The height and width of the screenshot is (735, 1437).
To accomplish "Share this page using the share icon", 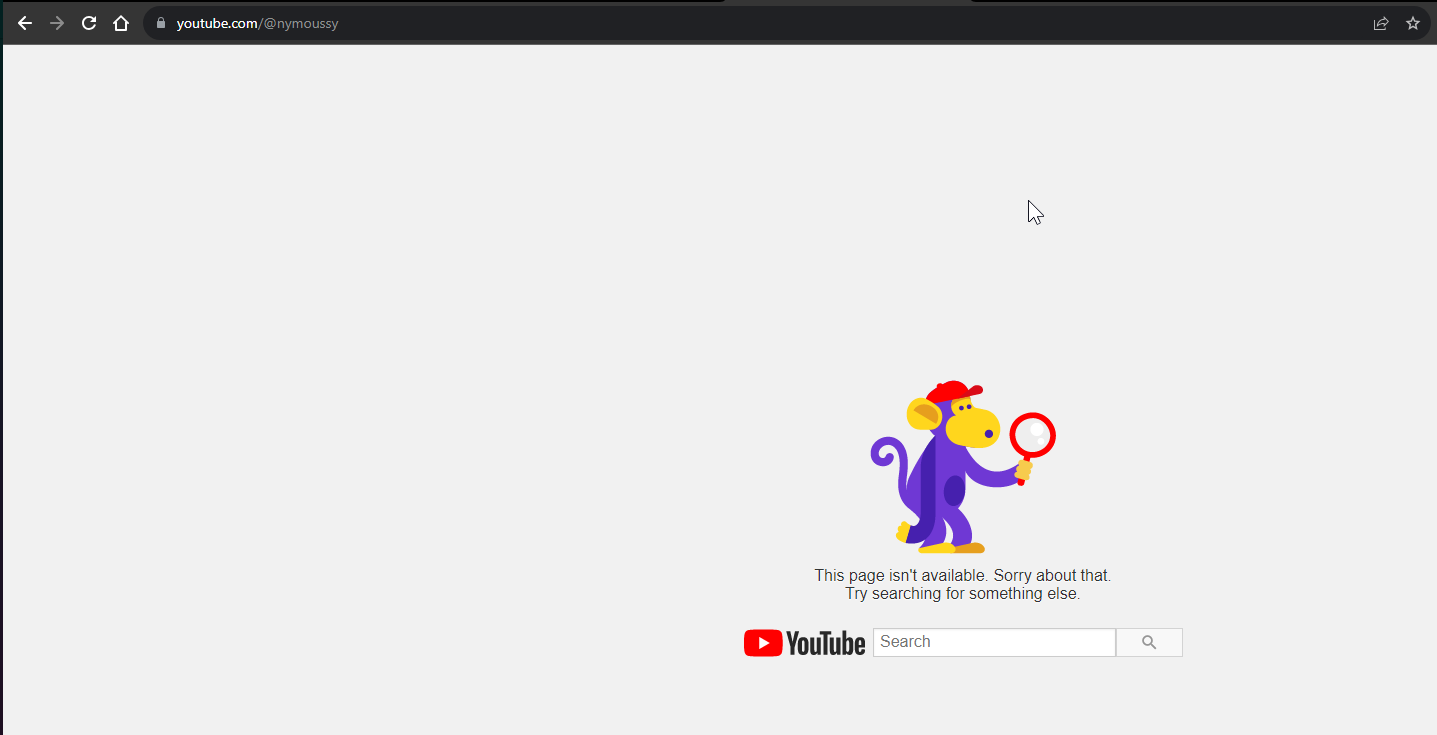I will click(1381, 23).
